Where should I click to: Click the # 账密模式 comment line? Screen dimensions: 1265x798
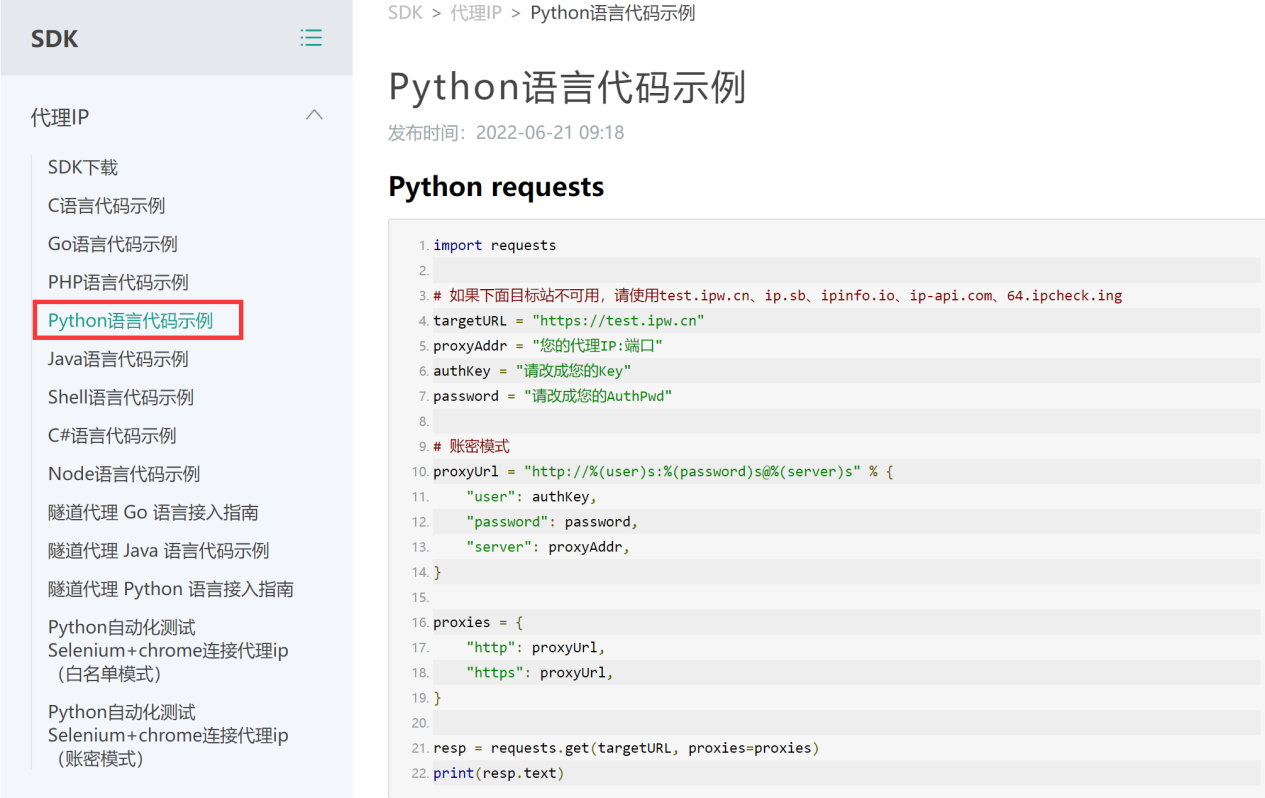tap(471, 446)
